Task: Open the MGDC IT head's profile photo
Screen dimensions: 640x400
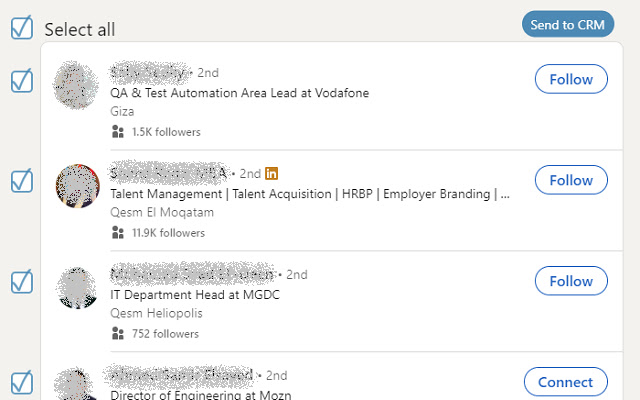Action: pyautogui.click(x=77, y=288)
